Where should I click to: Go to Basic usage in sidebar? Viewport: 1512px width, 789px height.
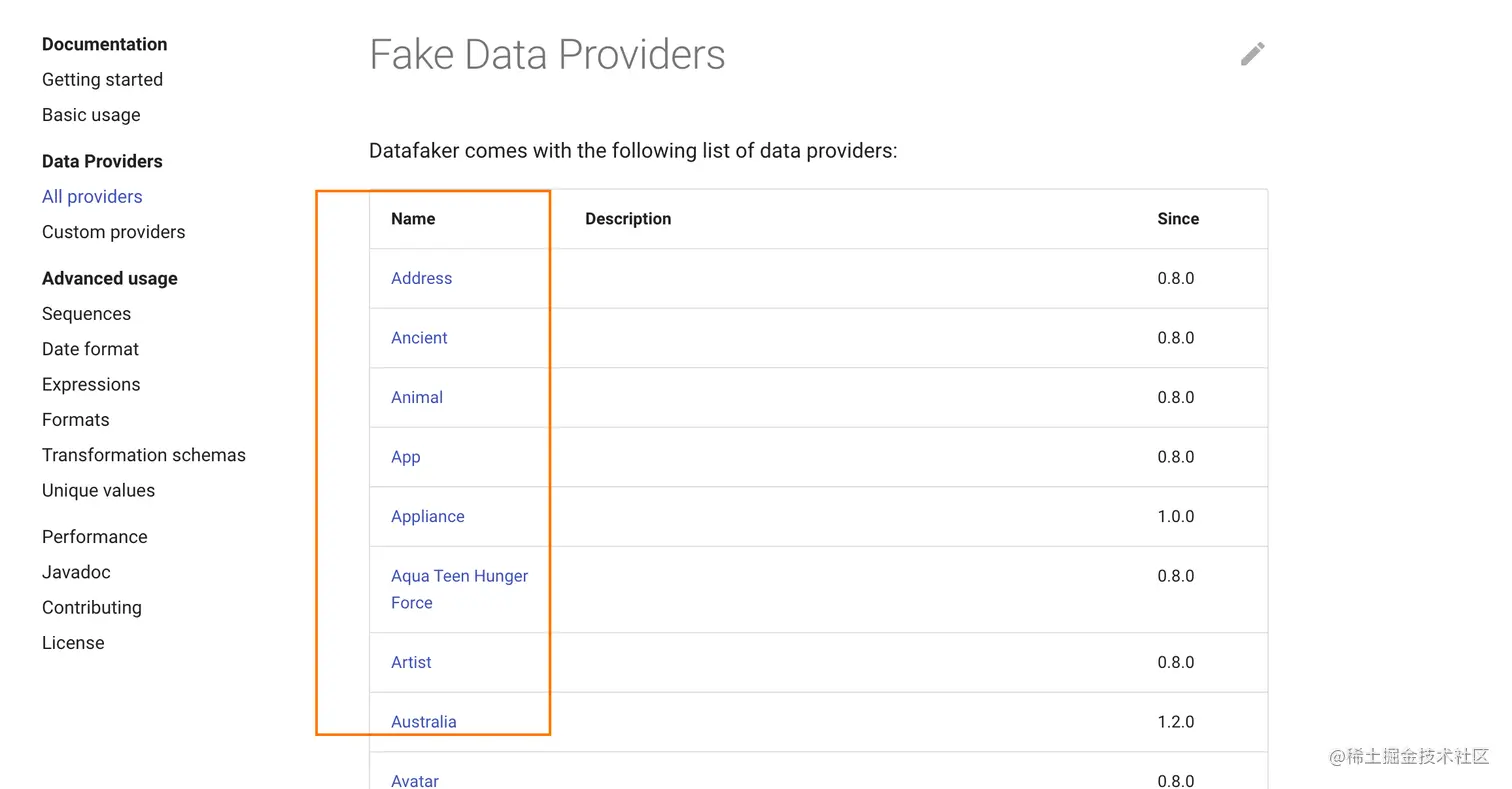(91, 115)
